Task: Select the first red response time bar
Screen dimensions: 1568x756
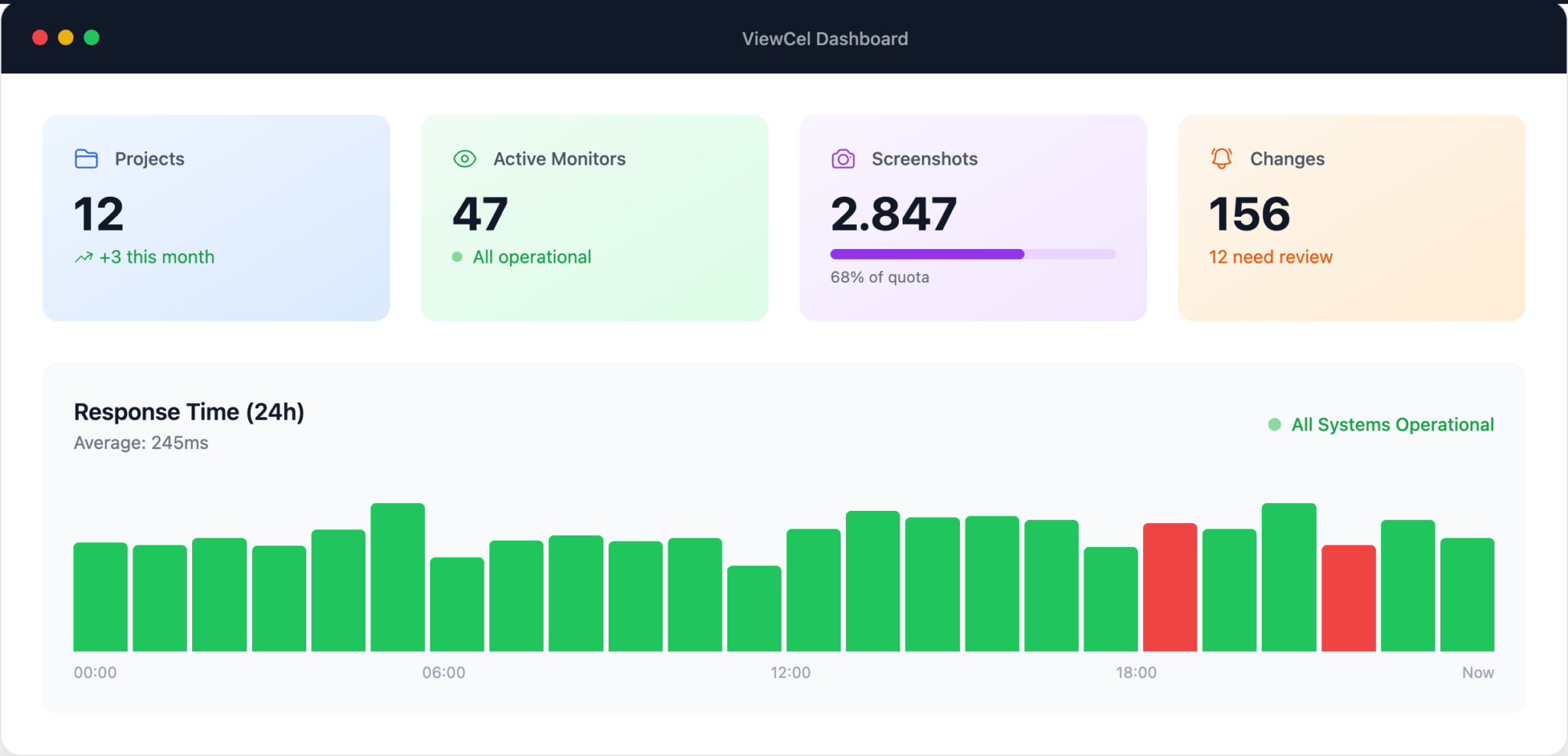Action: (1169, 587)
